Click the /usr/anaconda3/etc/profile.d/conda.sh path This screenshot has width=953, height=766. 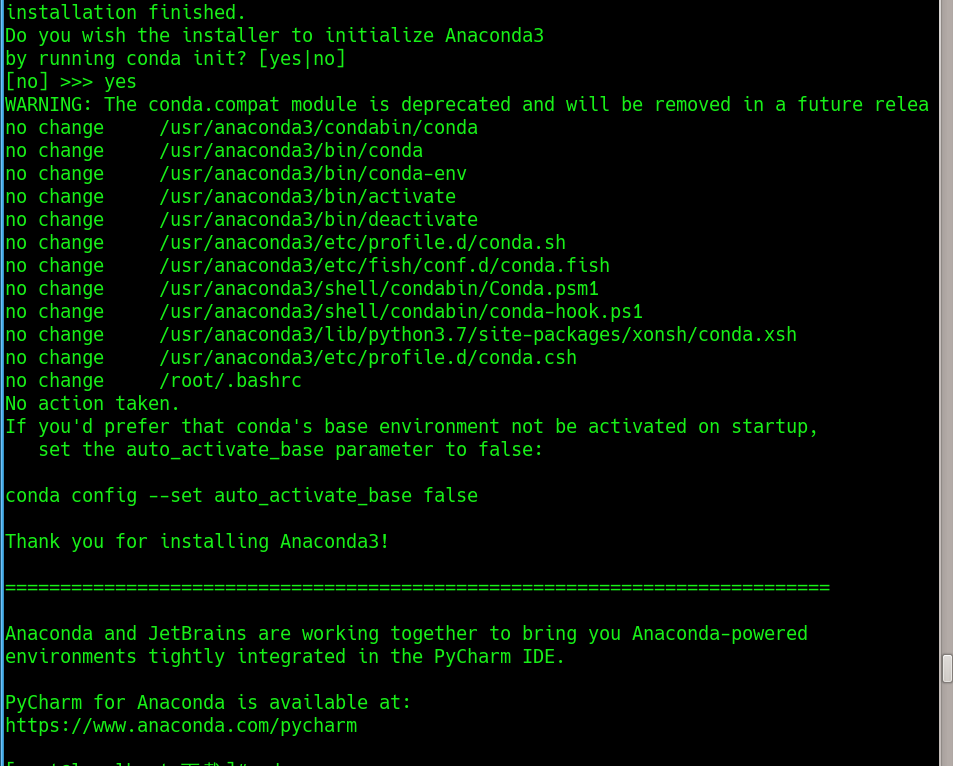362,243
